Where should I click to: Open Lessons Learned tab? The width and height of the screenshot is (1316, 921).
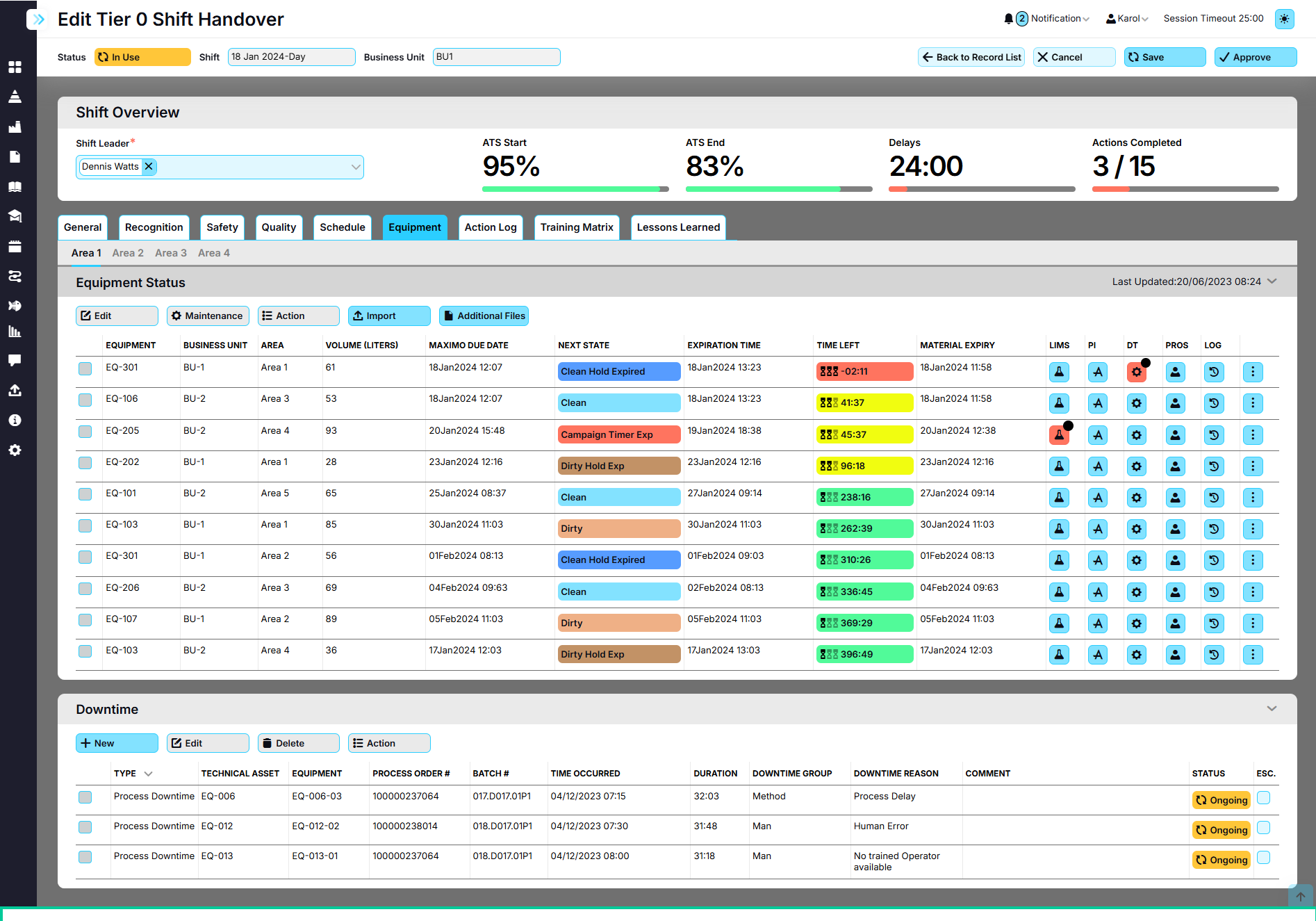[x=678, y=227]
